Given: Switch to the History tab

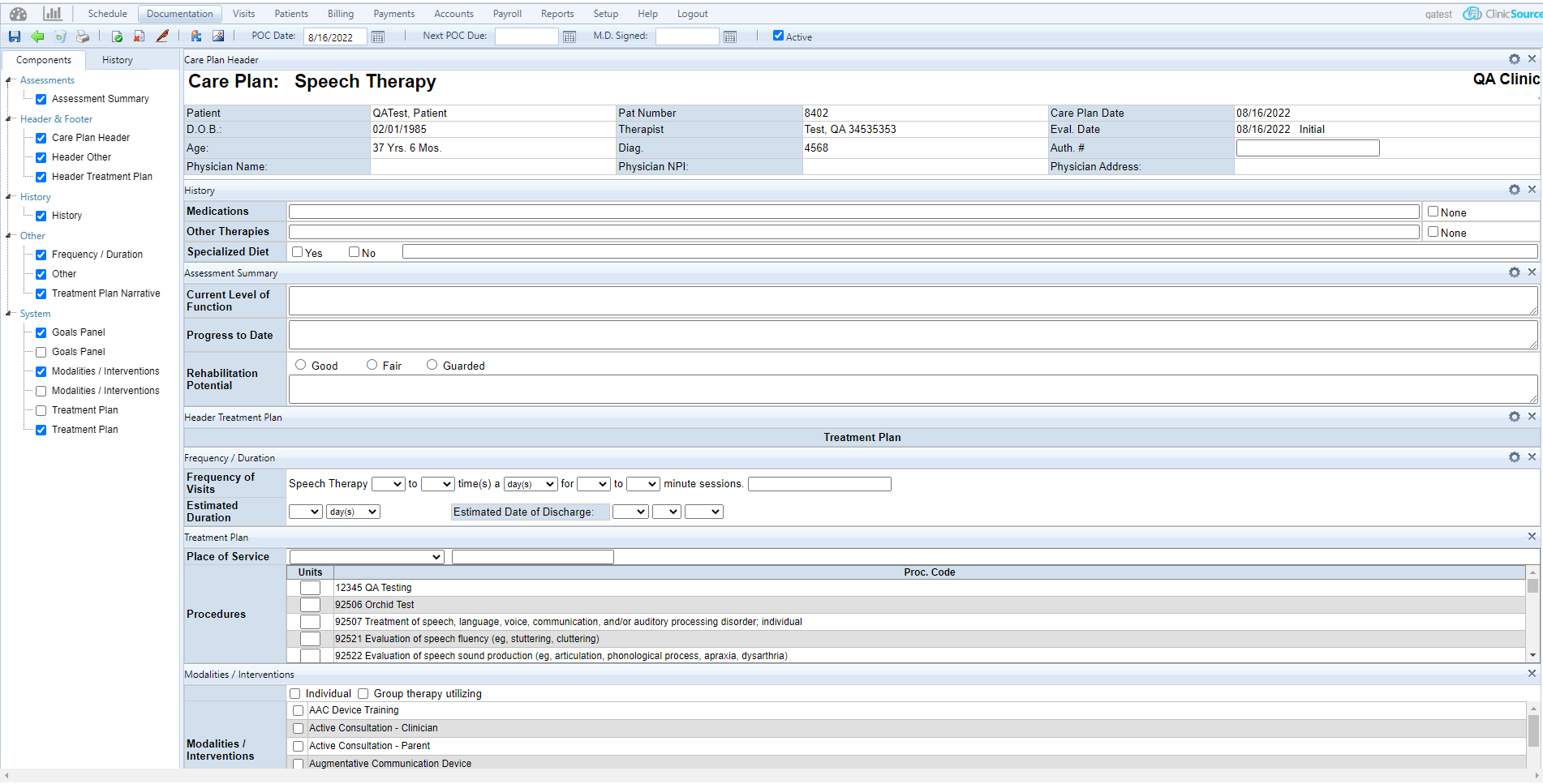Looking at the screenshot, I should (x=117, y=59).
